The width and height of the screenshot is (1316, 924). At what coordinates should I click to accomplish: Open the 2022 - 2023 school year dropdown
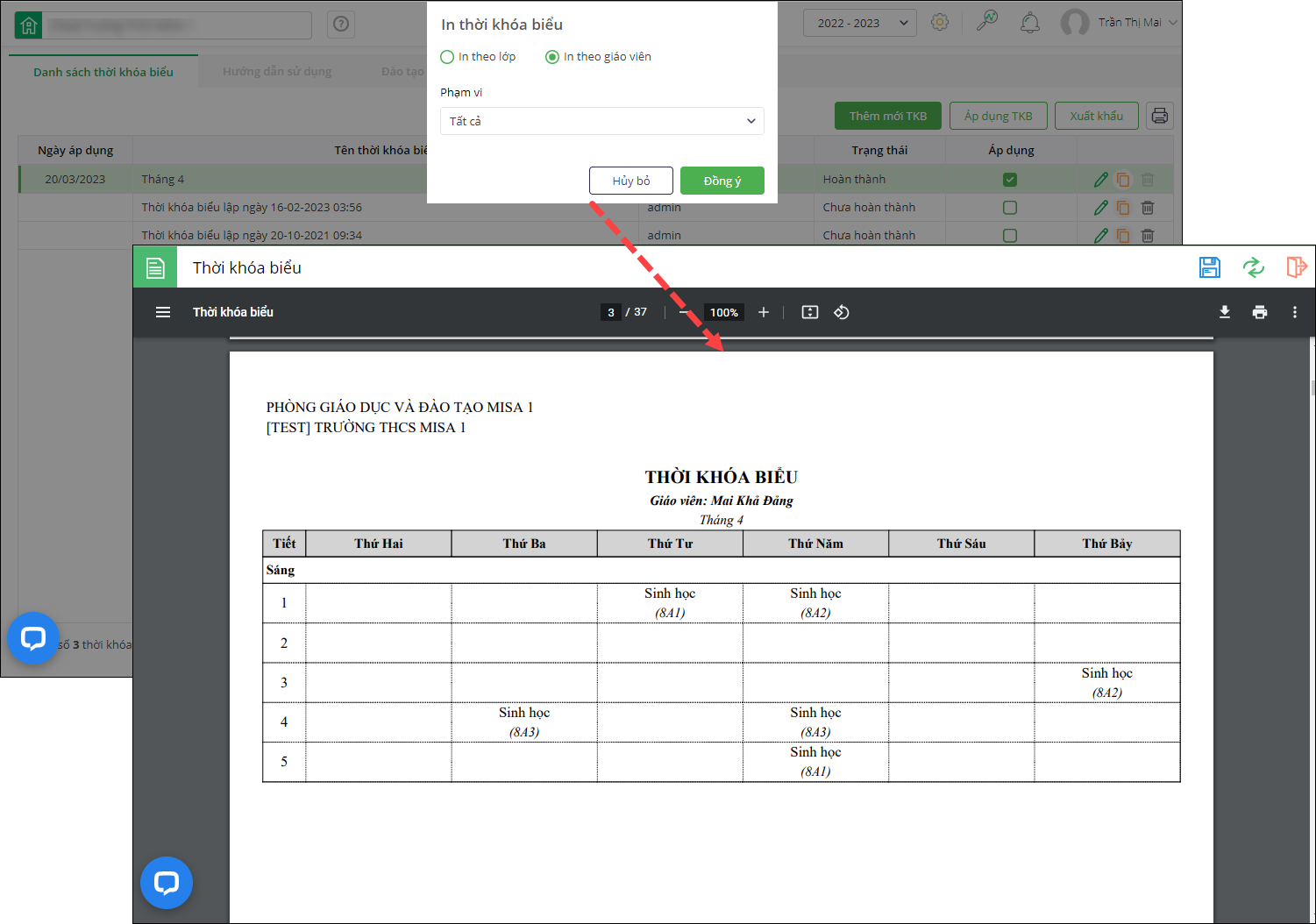pyautogui.click(x=859, y=23)
